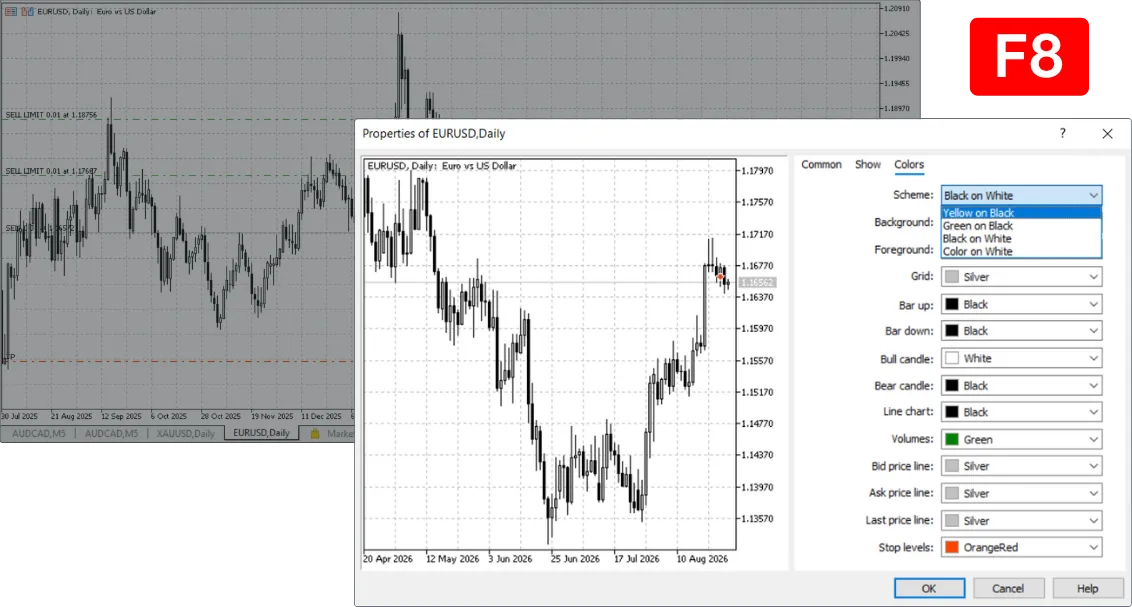Image resolution: width=1132 pixels, height=607 pixels.
Task: Pick Black on White from scheme list
Action: coord(1021,239)
